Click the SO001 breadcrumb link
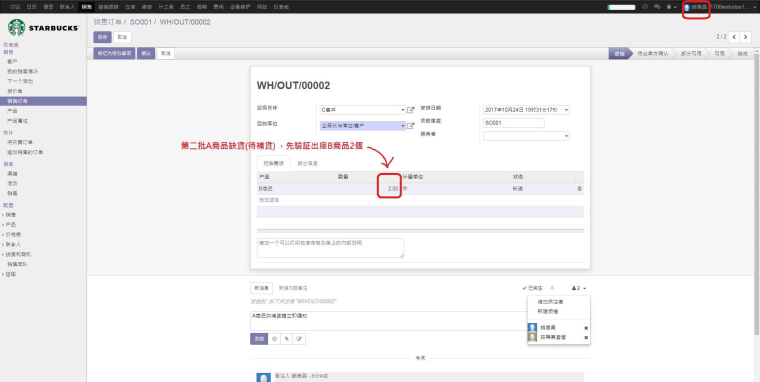The image size is (760, 382). click(141, 22)
